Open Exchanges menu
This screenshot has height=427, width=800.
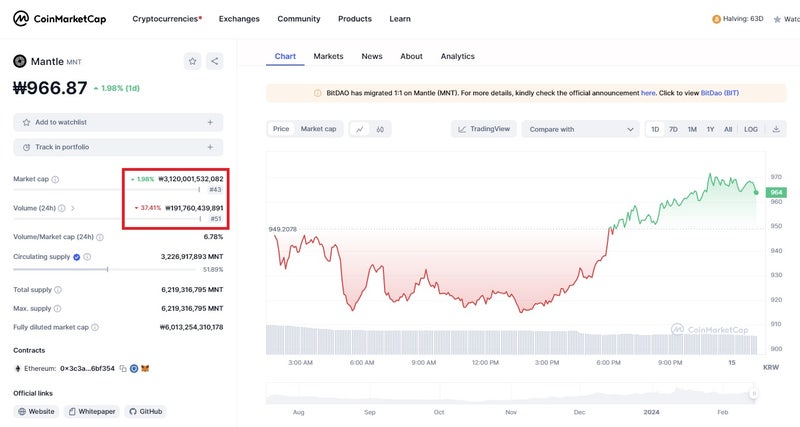point(239,19)
